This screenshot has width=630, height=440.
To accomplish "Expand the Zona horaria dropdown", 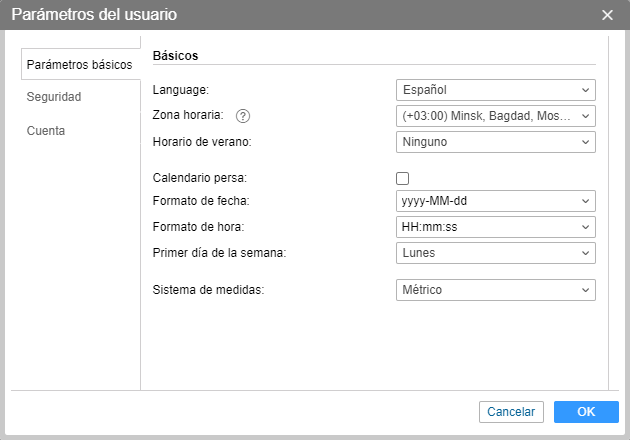I will [x=495, y=116].
